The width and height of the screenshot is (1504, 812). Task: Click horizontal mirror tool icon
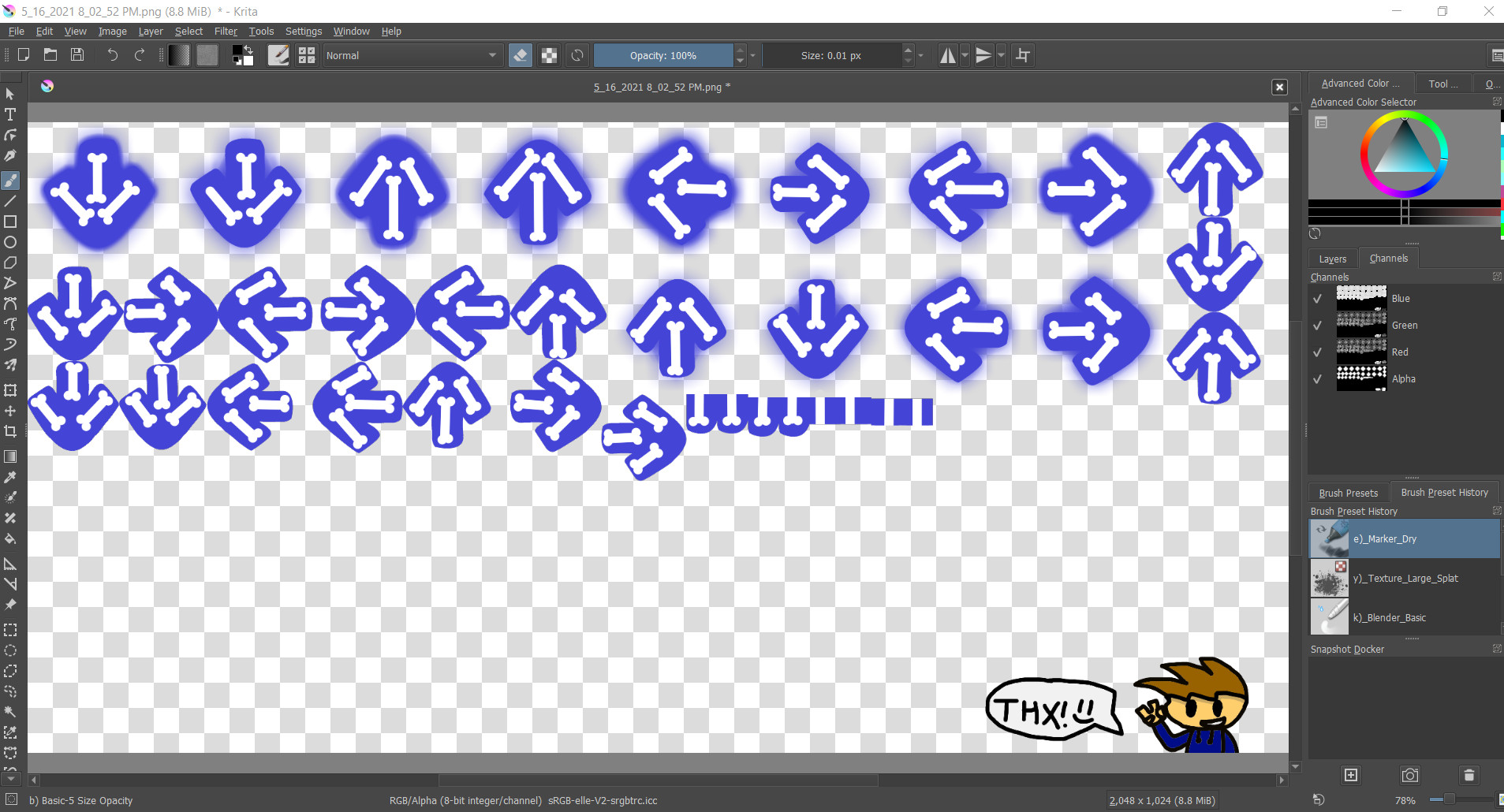pos(948,55)
